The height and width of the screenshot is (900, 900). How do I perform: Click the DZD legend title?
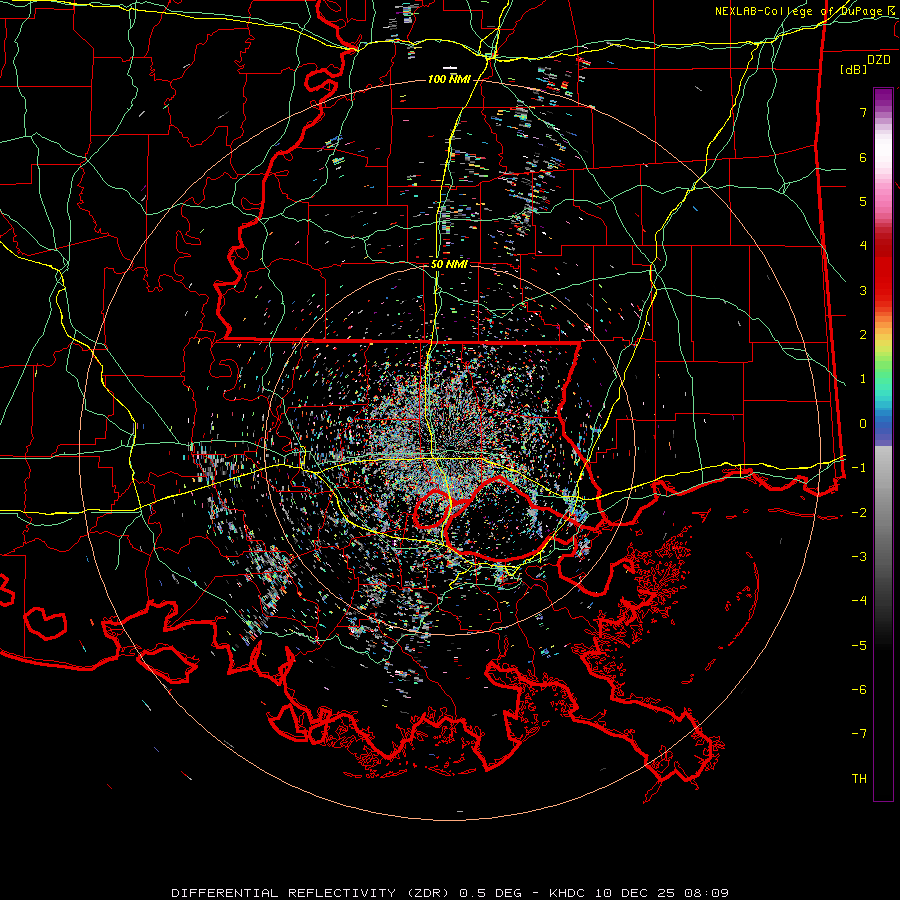point(879,60)
